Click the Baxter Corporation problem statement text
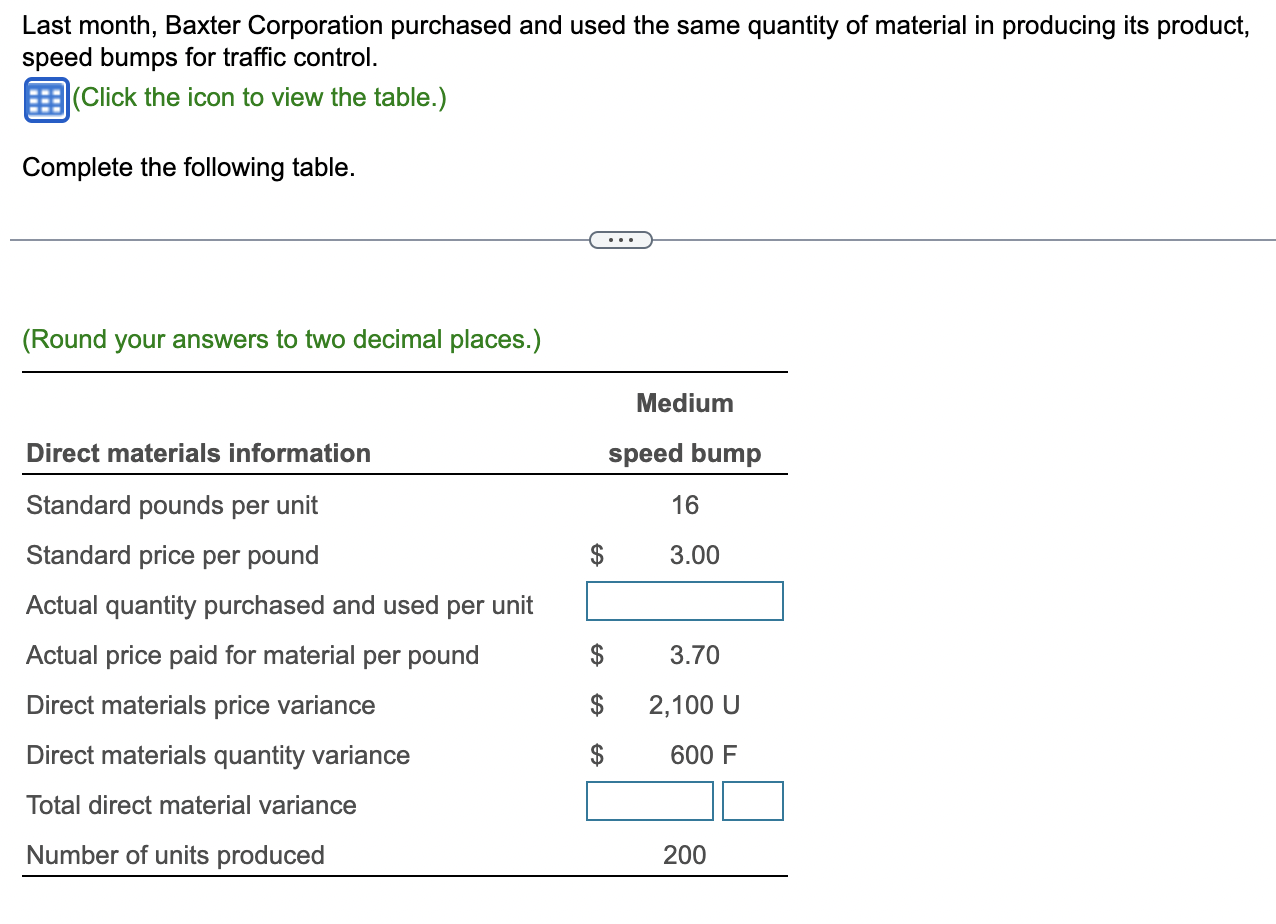The width and height of the screenshot is (1276, 924). [630, 25]
